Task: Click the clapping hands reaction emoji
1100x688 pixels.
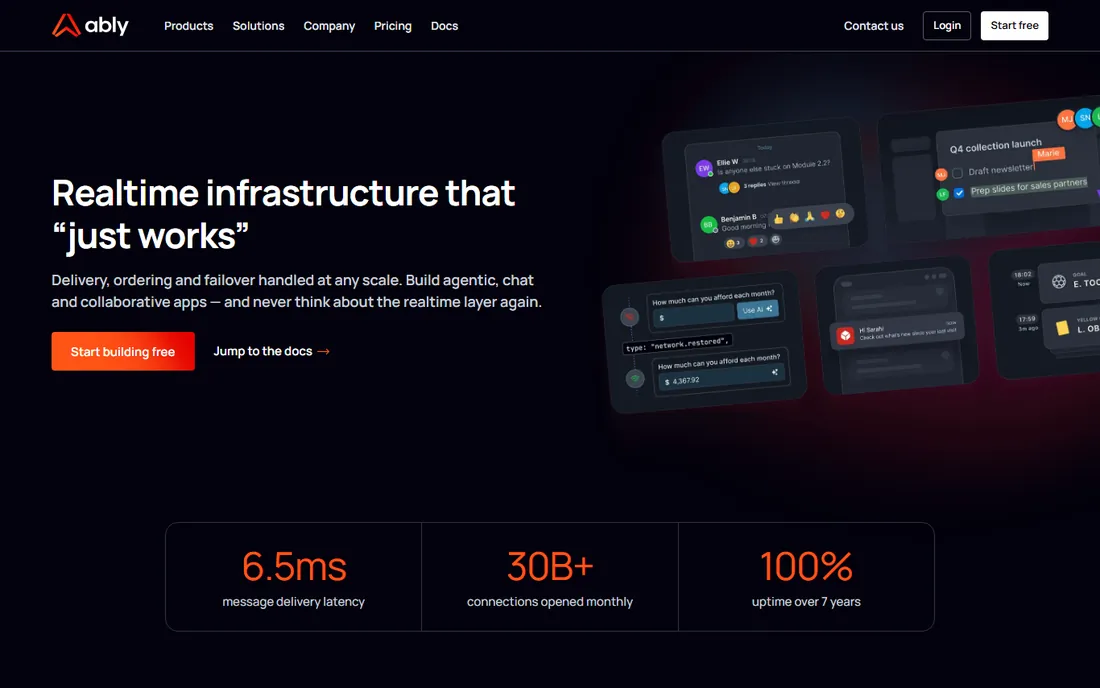Action: coord(794,217)
